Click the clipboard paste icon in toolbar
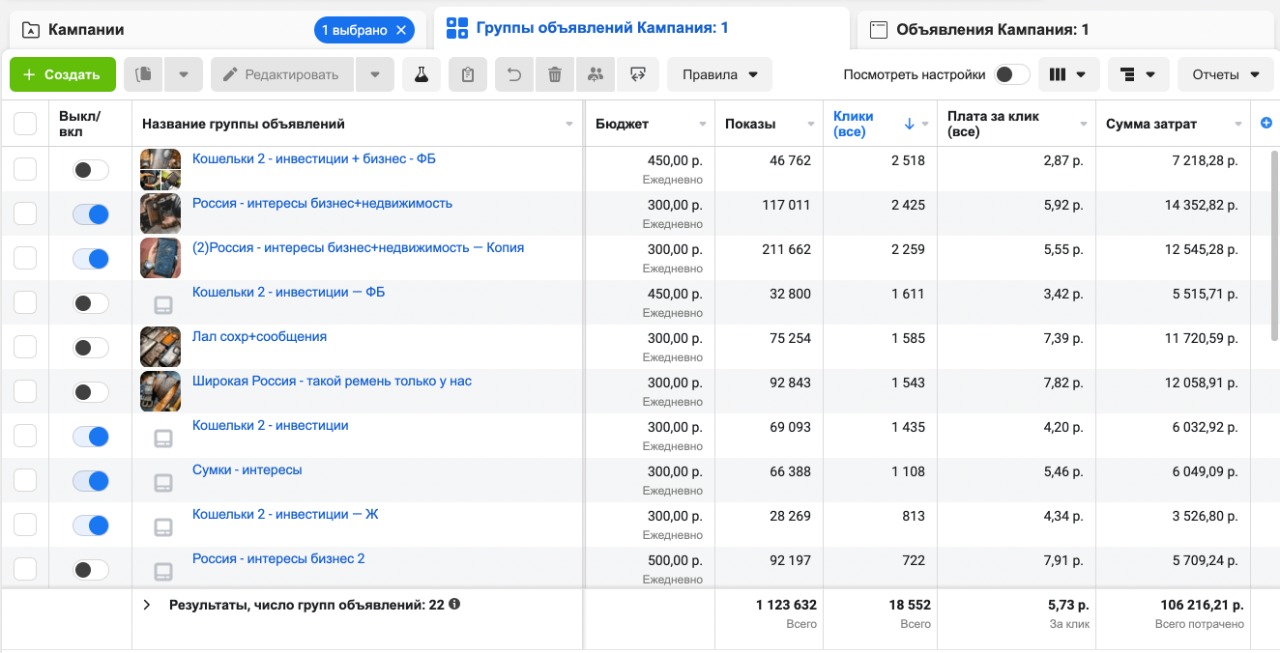Viewport: 1280px width, 653px height. coord(468,74)
